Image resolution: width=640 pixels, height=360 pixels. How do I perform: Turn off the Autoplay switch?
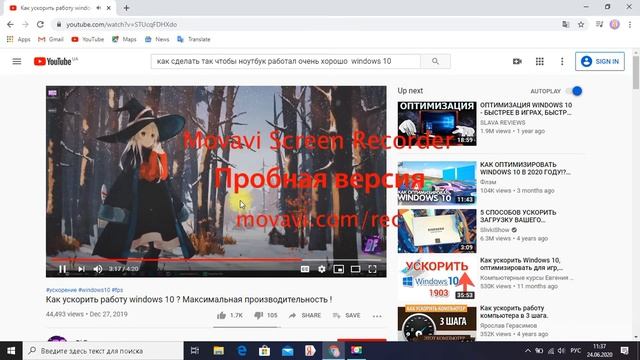point(575,91)
